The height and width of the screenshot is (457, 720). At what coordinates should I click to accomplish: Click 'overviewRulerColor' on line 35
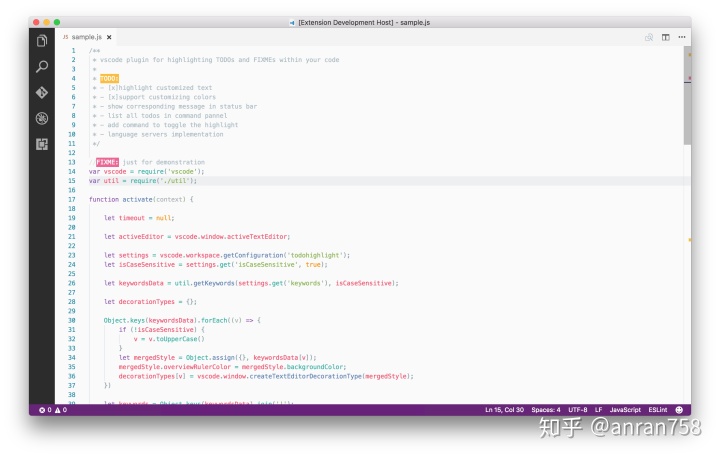(197, 367)
